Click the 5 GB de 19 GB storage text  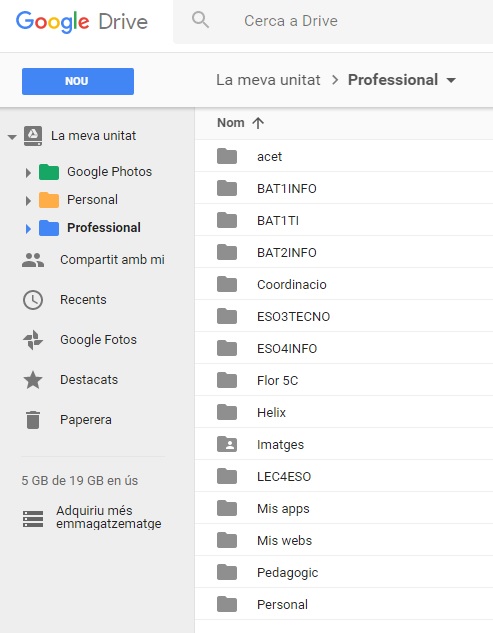80,480
